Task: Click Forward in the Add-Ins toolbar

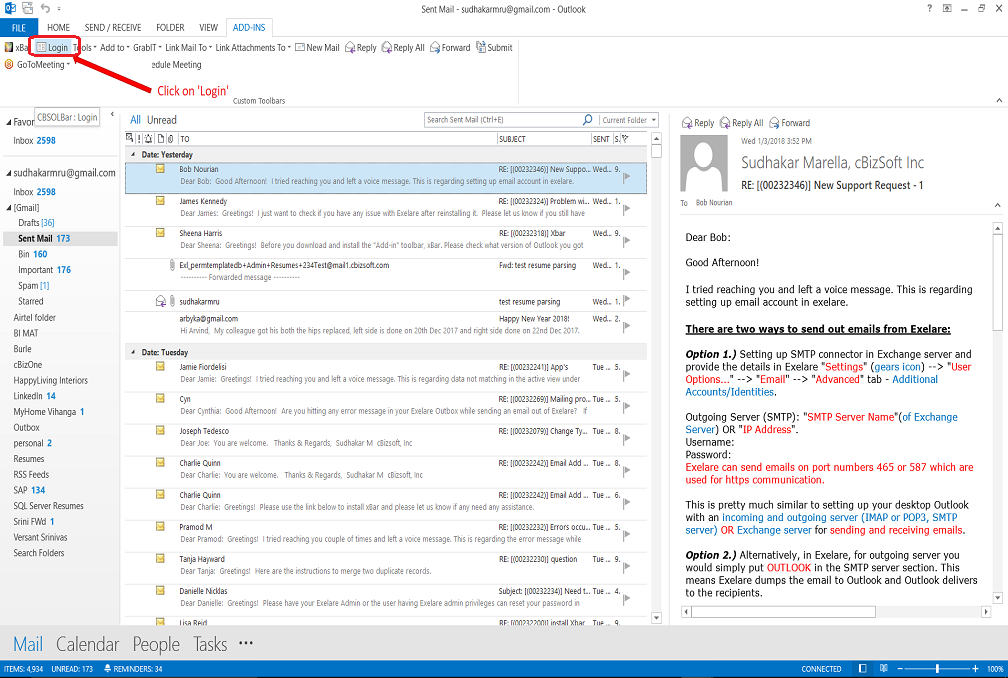Action: (x=450, y=48)
